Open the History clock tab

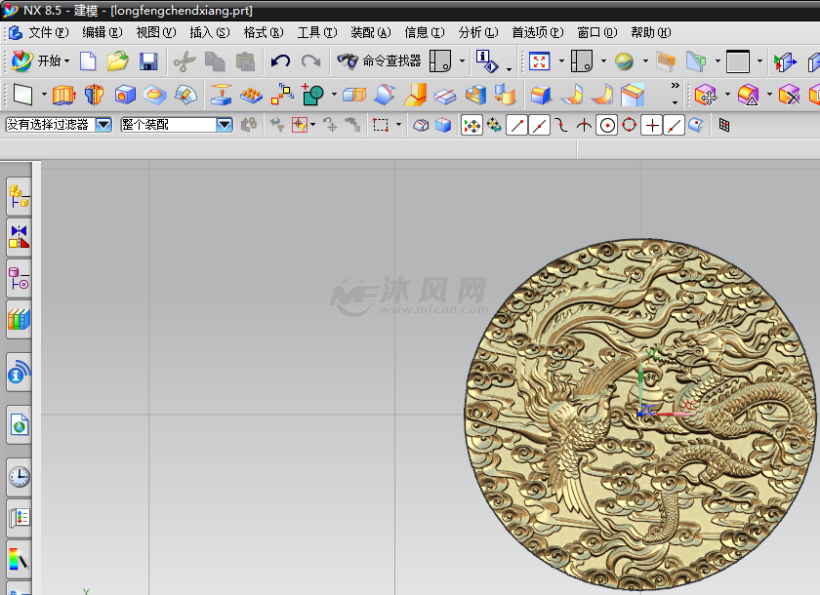19,476
